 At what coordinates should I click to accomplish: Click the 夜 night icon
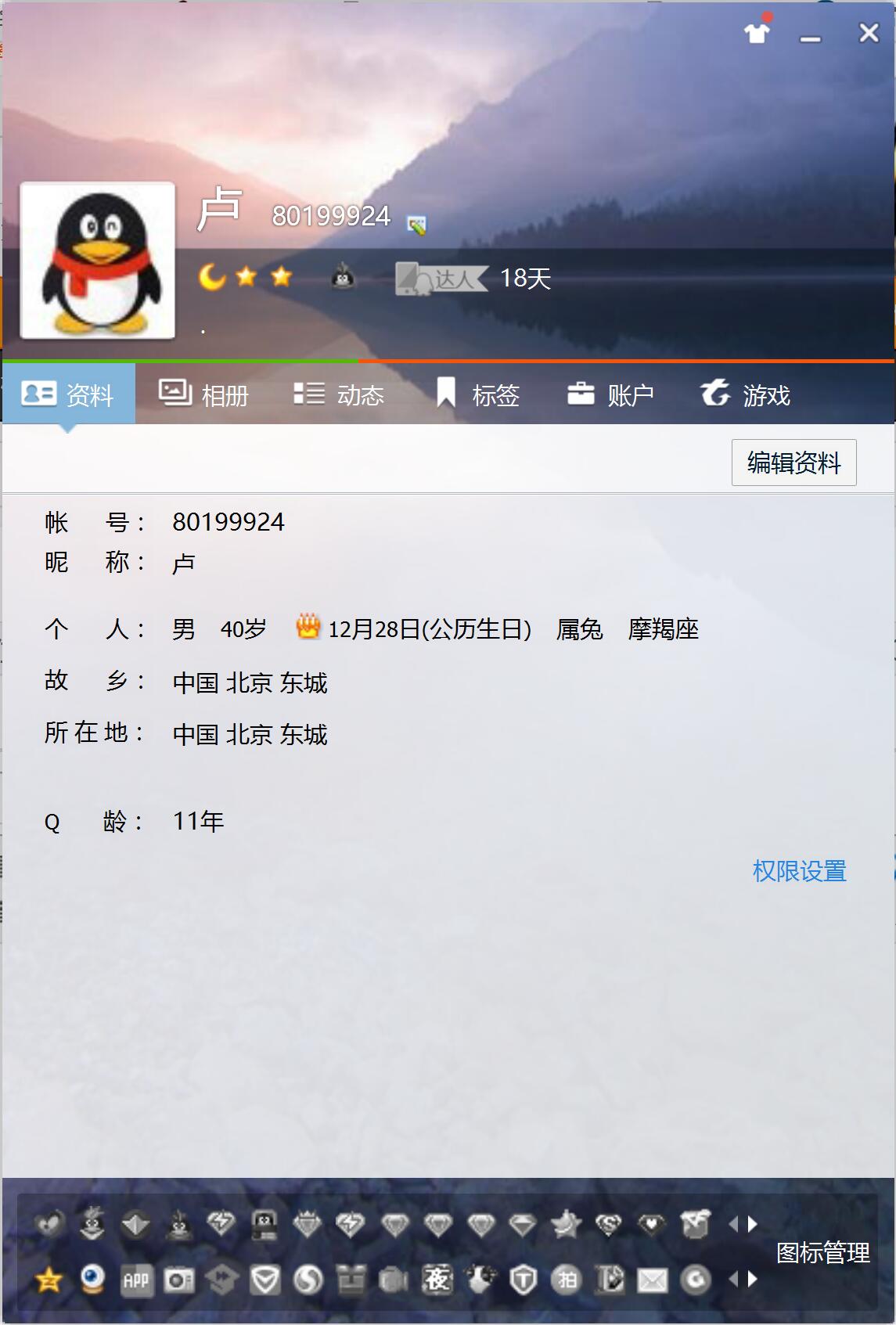(437, 1280)
